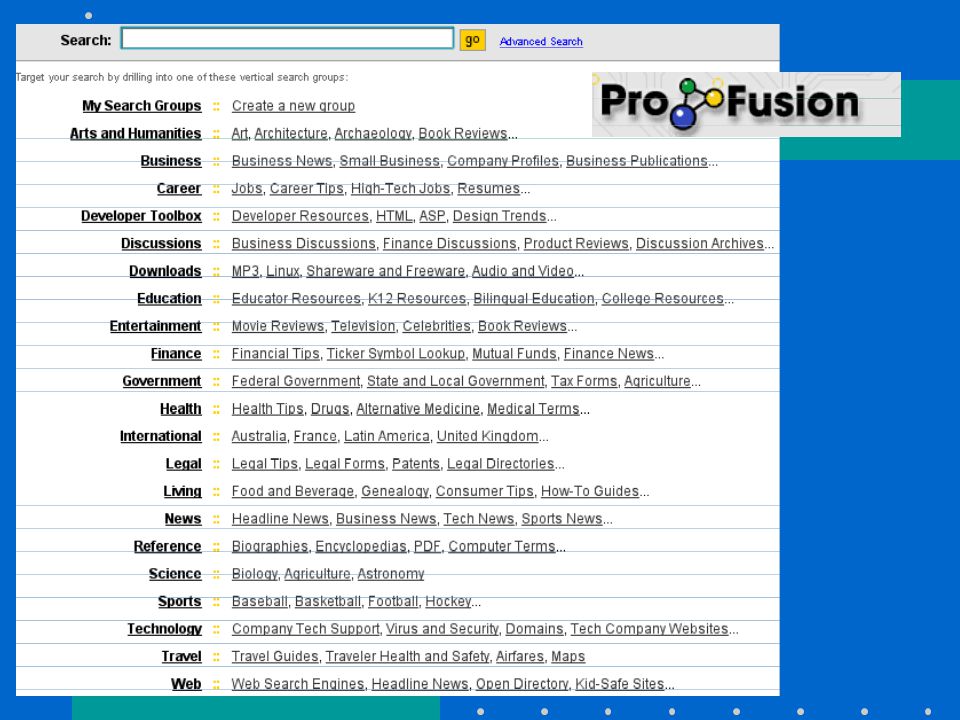Select Ticker Symbol Lookup link

396,354
